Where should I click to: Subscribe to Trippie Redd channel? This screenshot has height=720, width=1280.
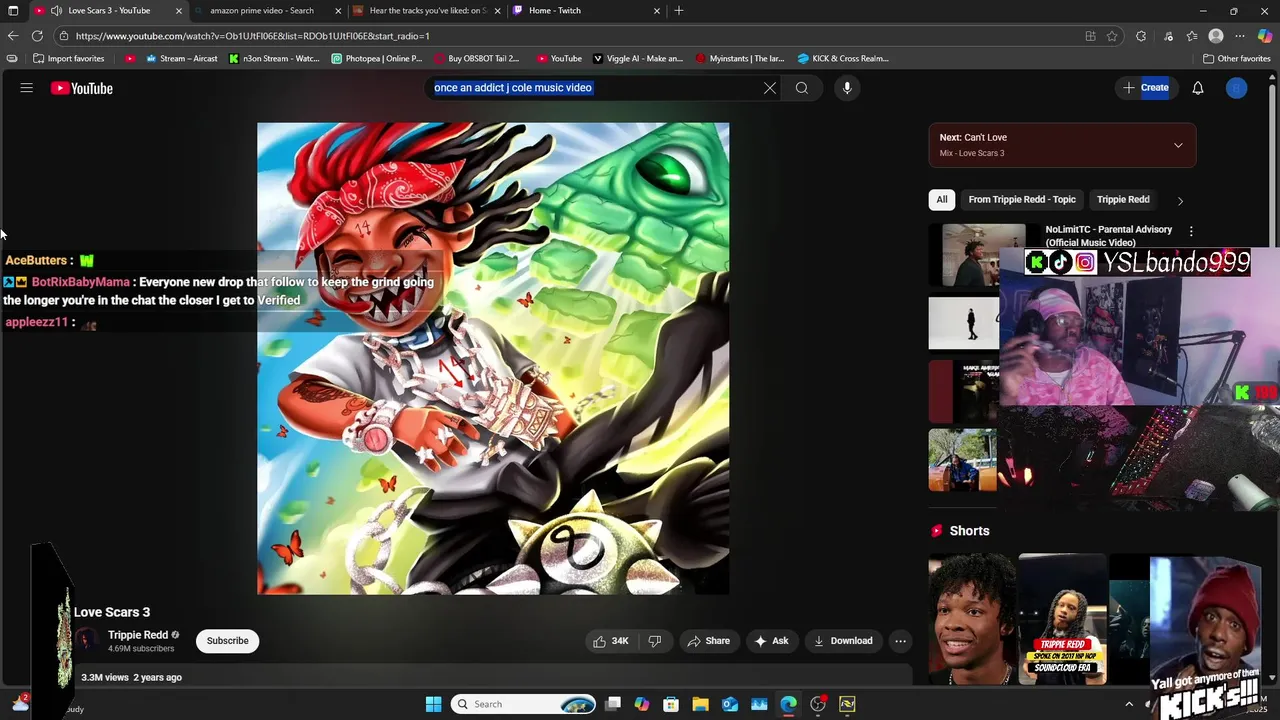(x=227, y=641)
